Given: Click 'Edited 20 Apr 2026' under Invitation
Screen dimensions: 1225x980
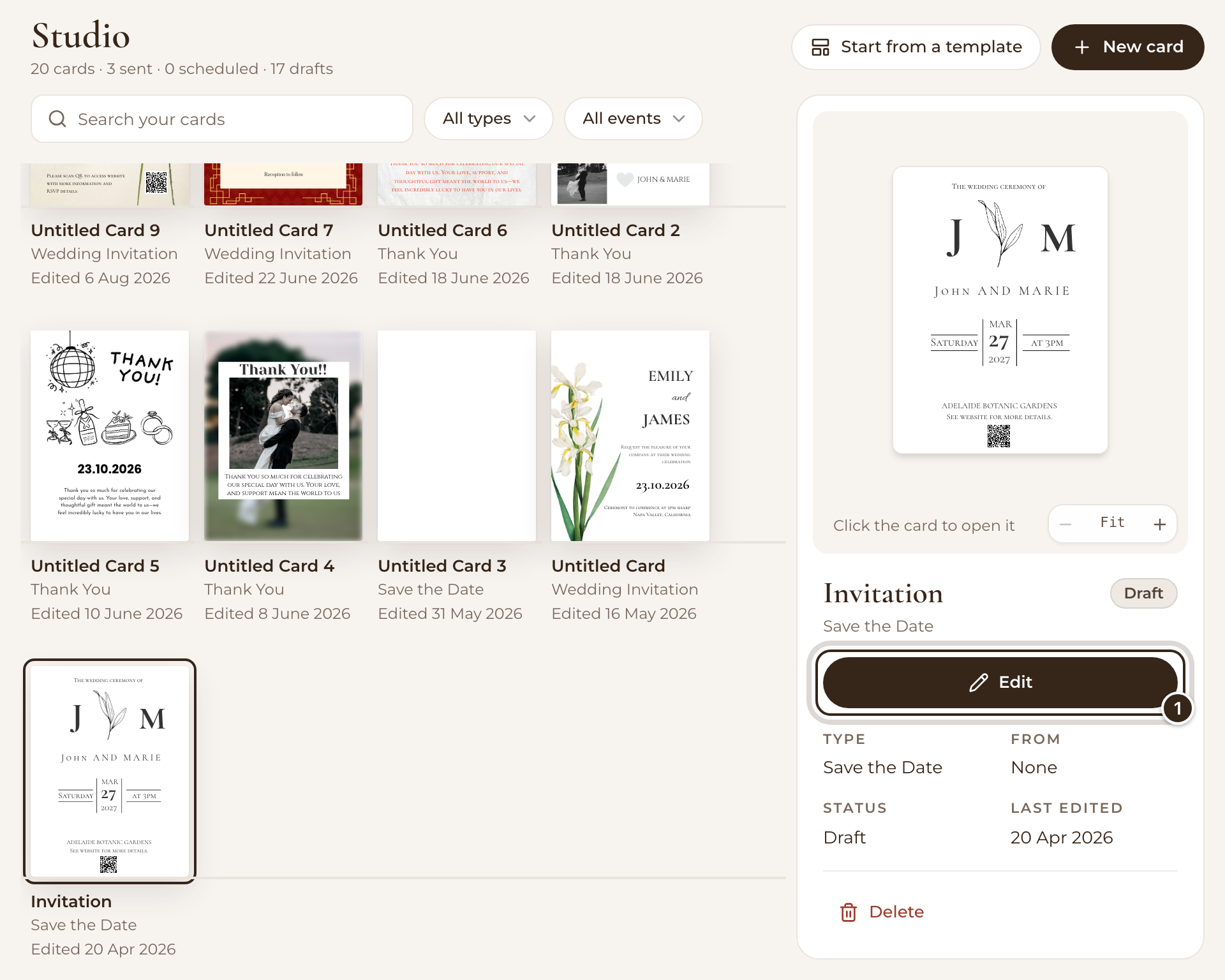Looking at the screenshot, I should pyautogui.click(x=103, y=949).
